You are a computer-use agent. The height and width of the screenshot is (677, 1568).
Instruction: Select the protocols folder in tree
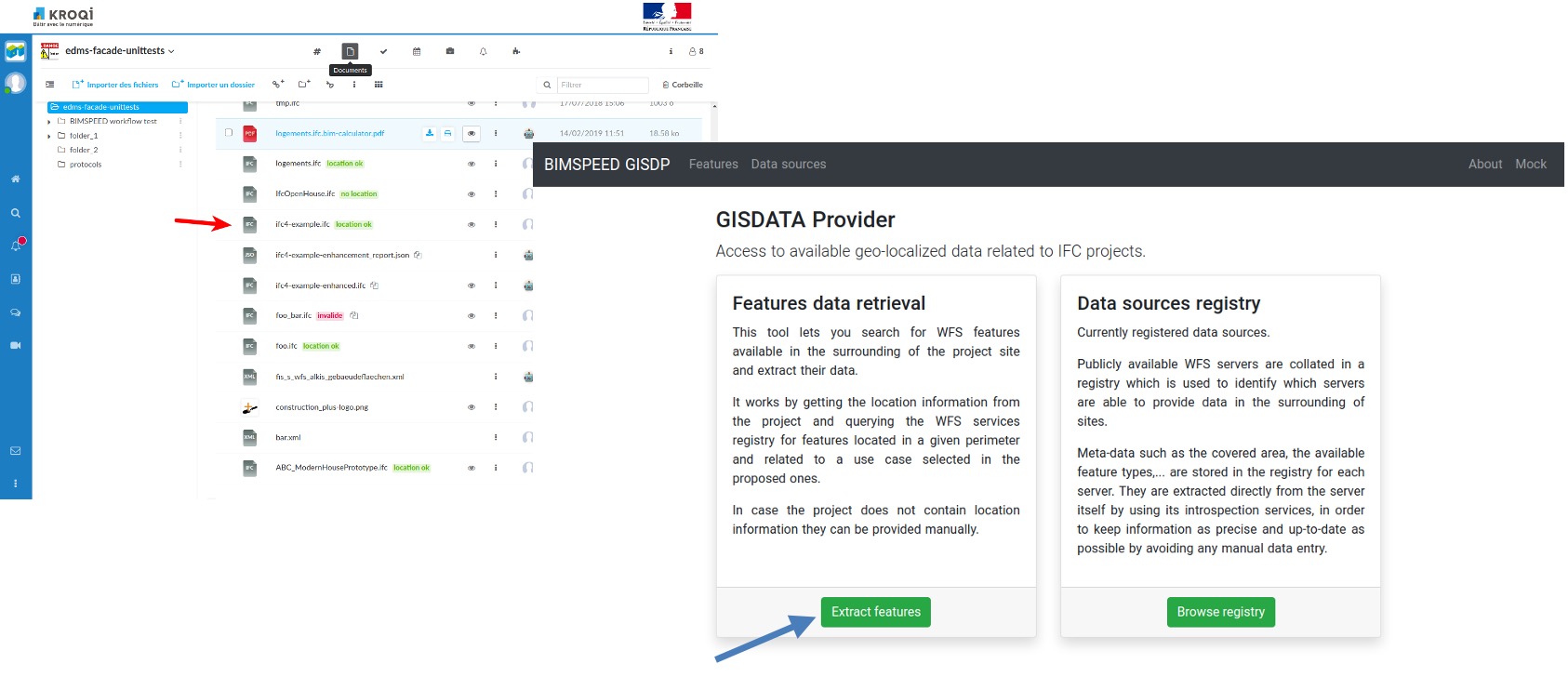point(85,165)
